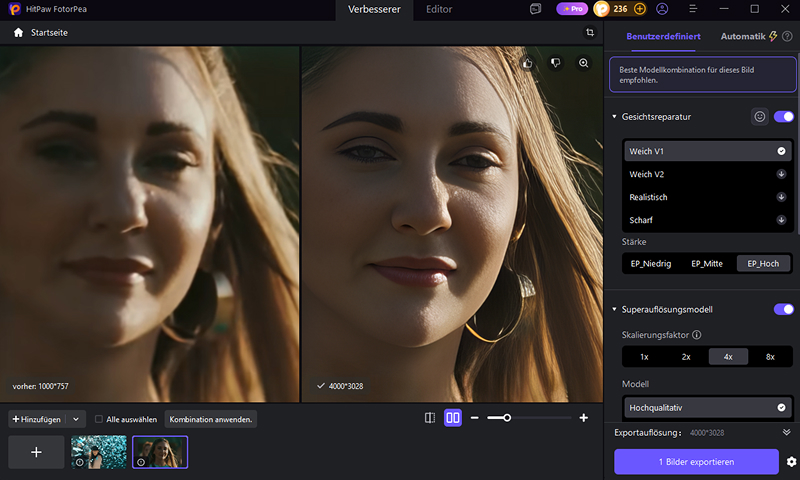Click Kombination anwenden button
This screenshot has height=480, width=800.
tap(211, 419)
